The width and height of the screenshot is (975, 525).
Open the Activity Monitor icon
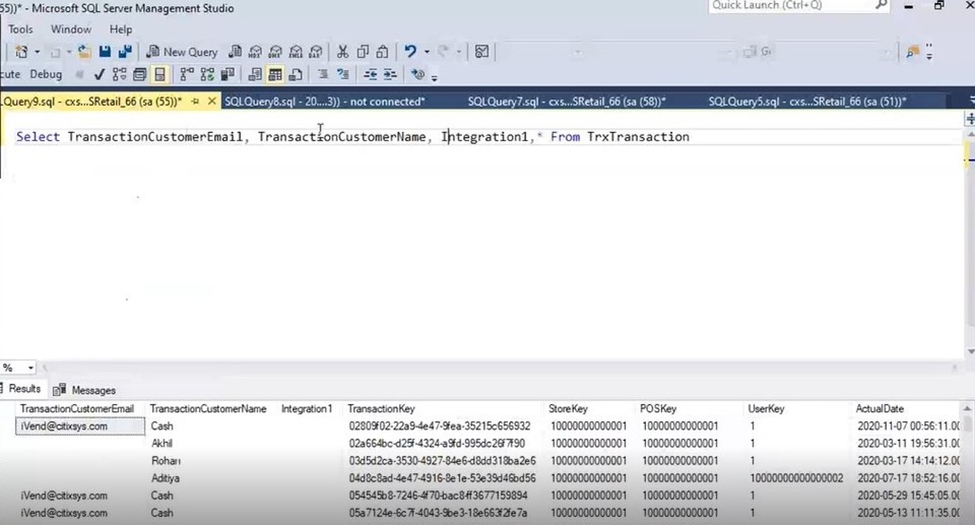482,52
